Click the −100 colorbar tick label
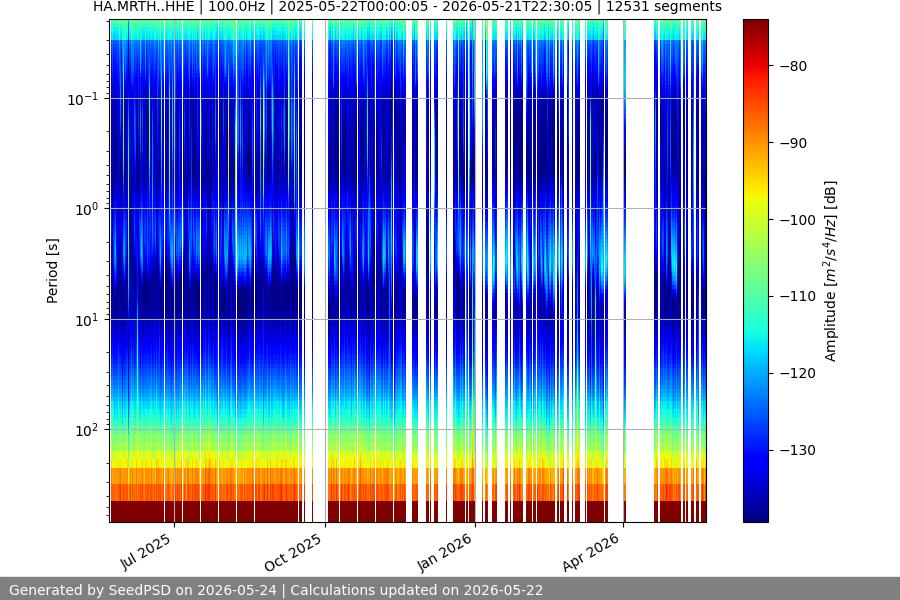This screenshot has width=900, height=600. tap(798, 220)
